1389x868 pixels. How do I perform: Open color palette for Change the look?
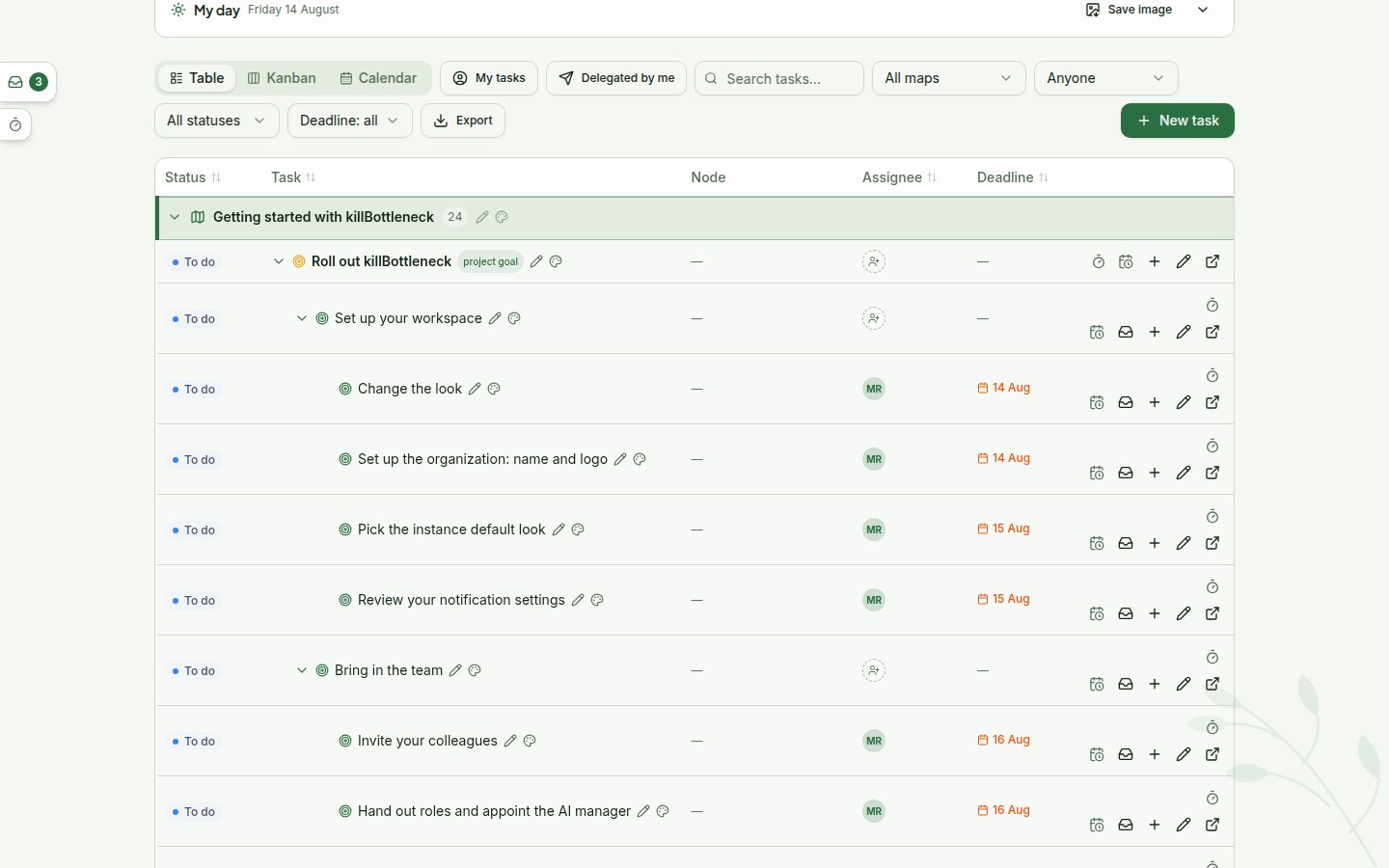(494, 389)
